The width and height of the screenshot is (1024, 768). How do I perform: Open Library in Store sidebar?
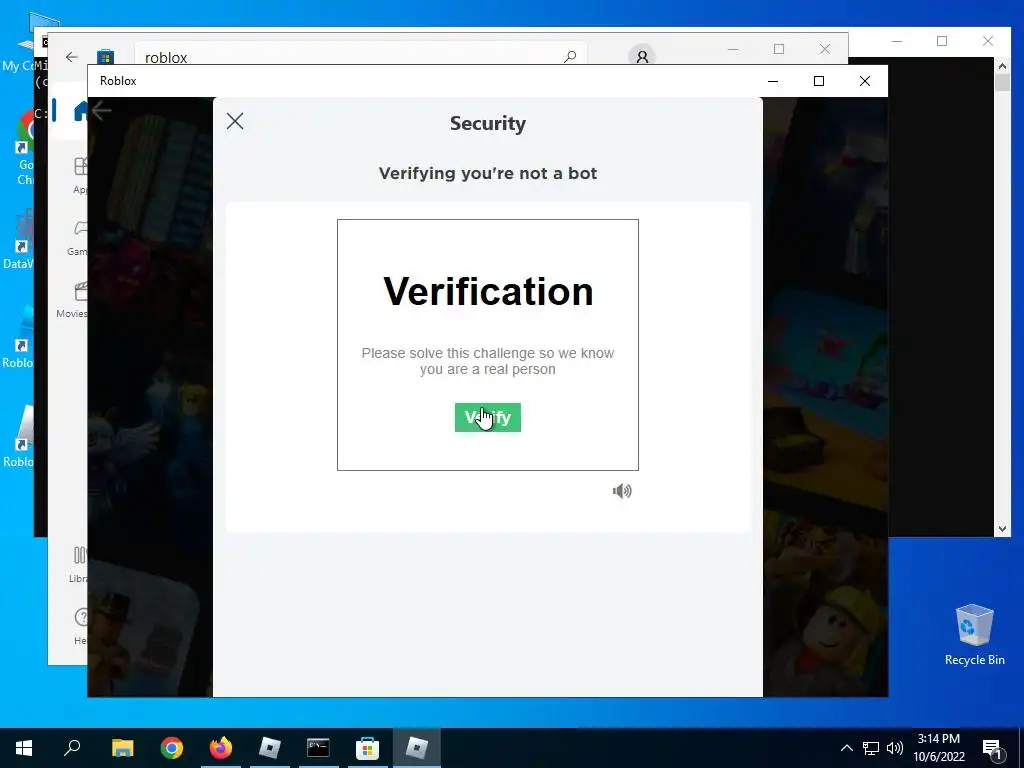(78, 564)
